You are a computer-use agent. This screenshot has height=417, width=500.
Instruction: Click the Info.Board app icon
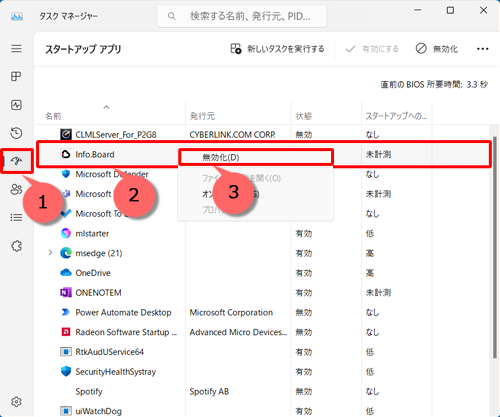pos(66,154)
